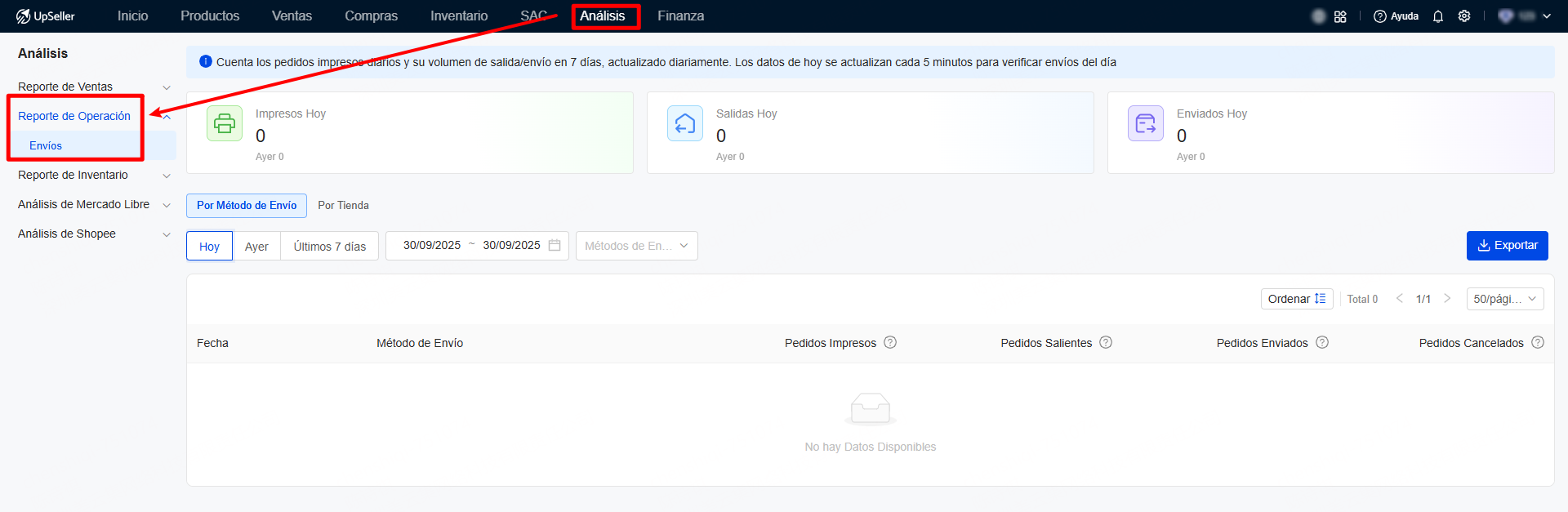Image resolution: width=1568 pixels, height=512 pixels.
Task: Click the info icon next to Pedidos Salientes
Action: click(x=1106, y=342)
